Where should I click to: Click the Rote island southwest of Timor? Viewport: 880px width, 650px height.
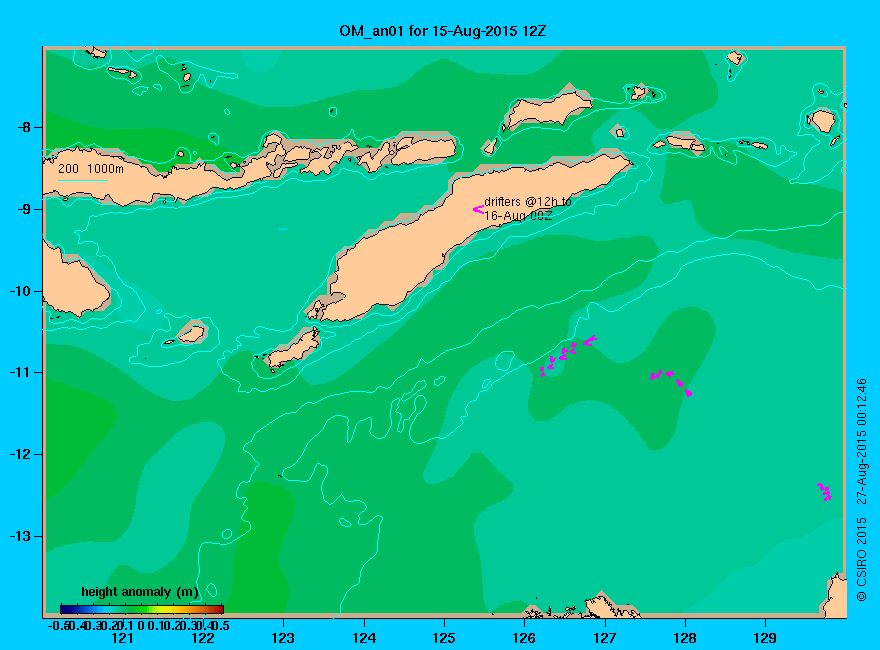coord(292,349)
